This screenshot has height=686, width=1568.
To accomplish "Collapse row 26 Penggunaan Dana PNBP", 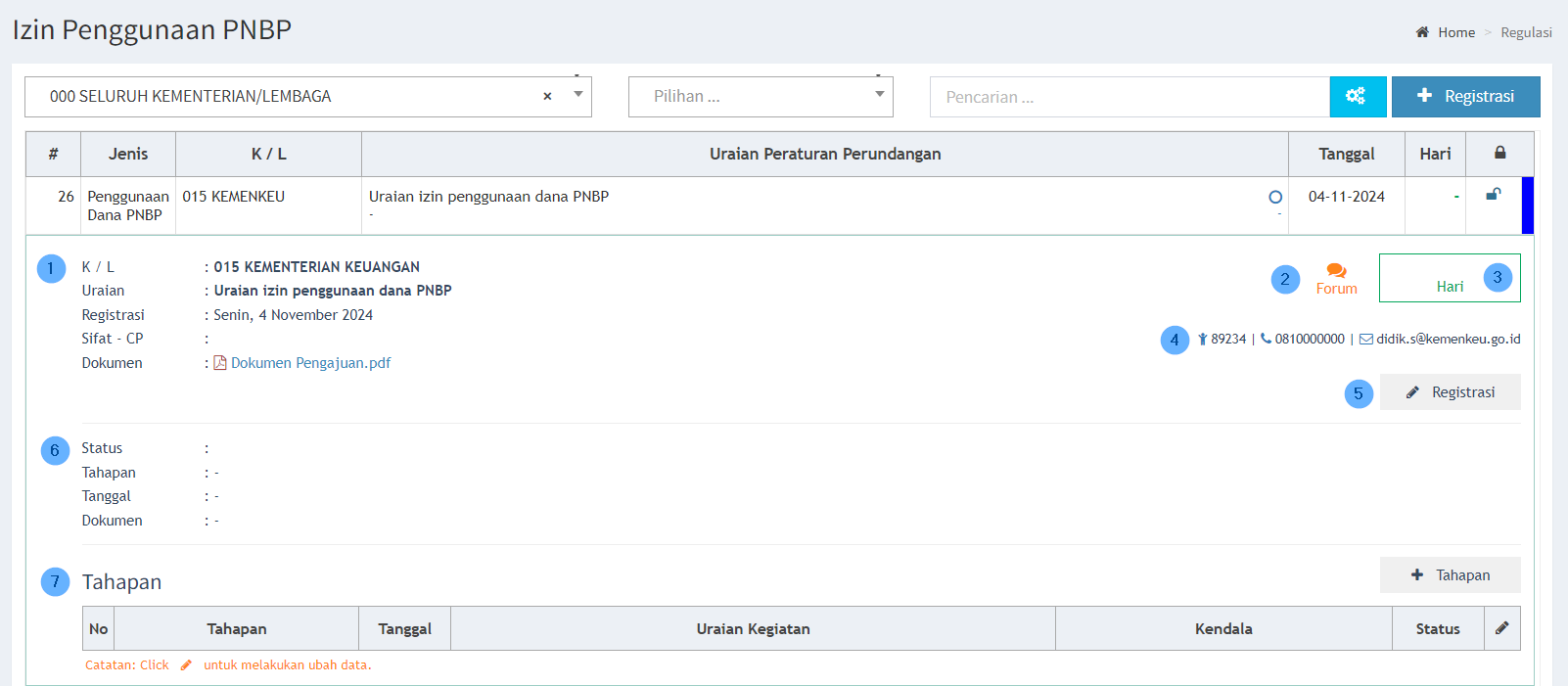I will pos(127,206).
